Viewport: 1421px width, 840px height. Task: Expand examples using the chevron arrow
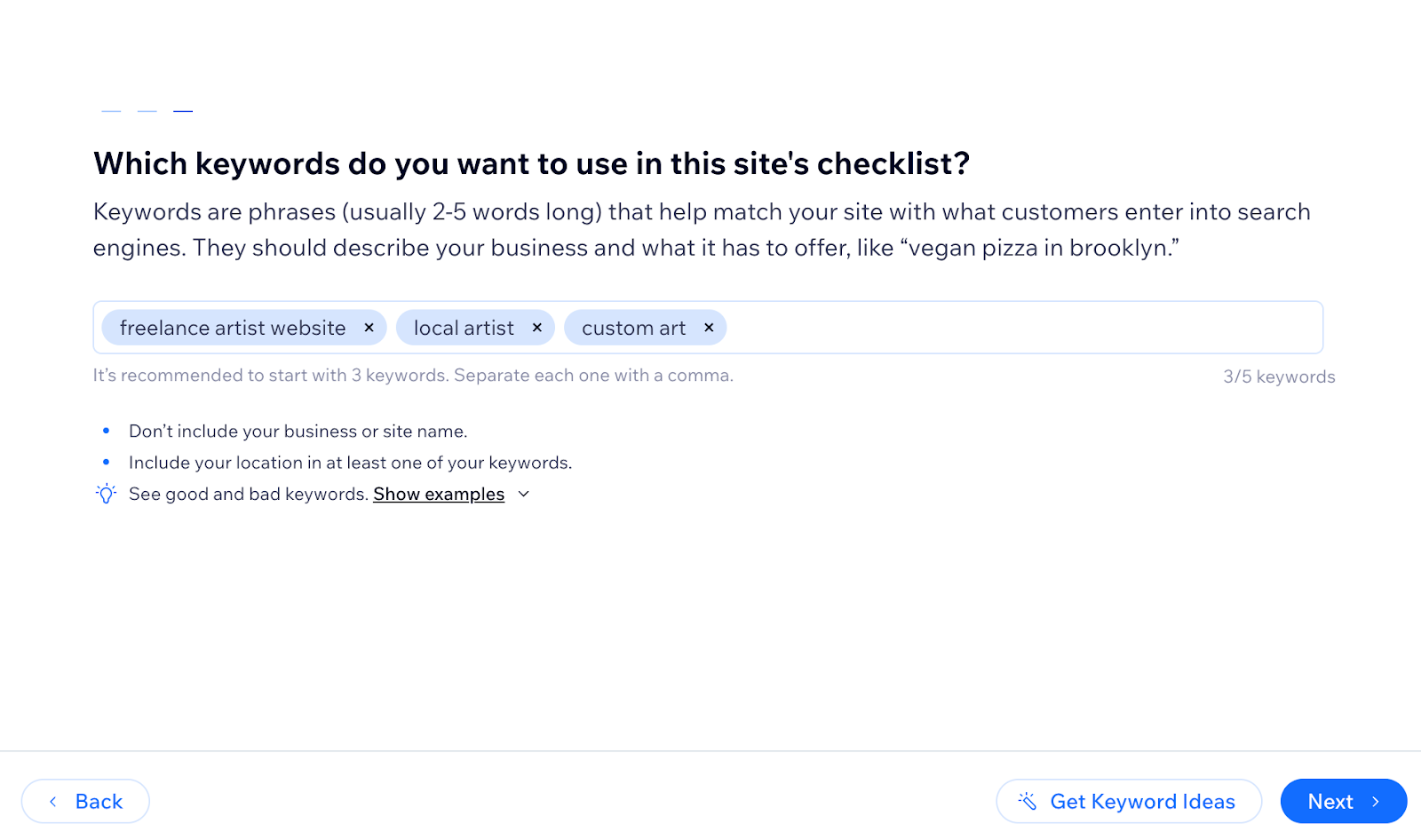click(524, 495)
